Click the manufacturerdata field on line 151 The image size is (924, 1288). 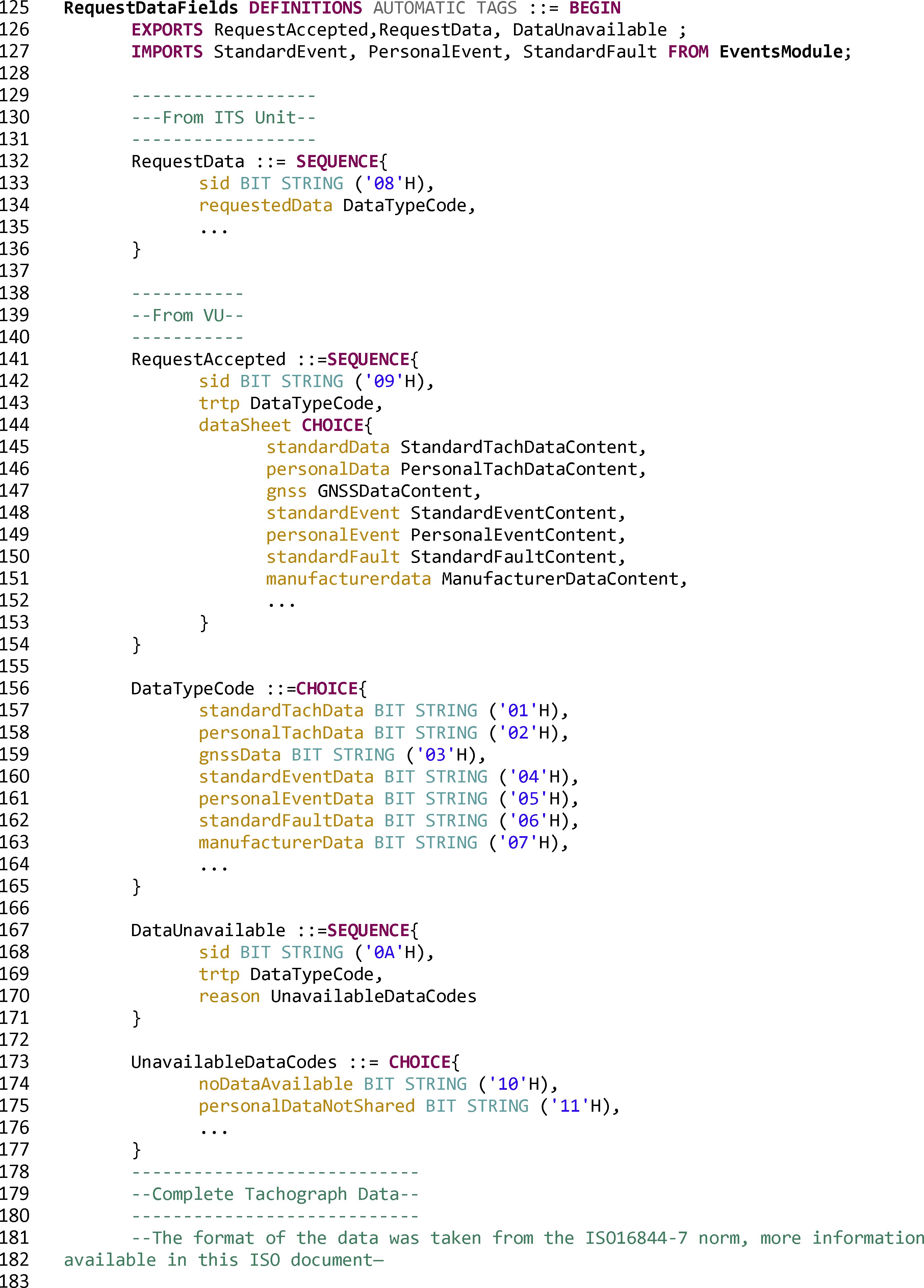[349, 579]
